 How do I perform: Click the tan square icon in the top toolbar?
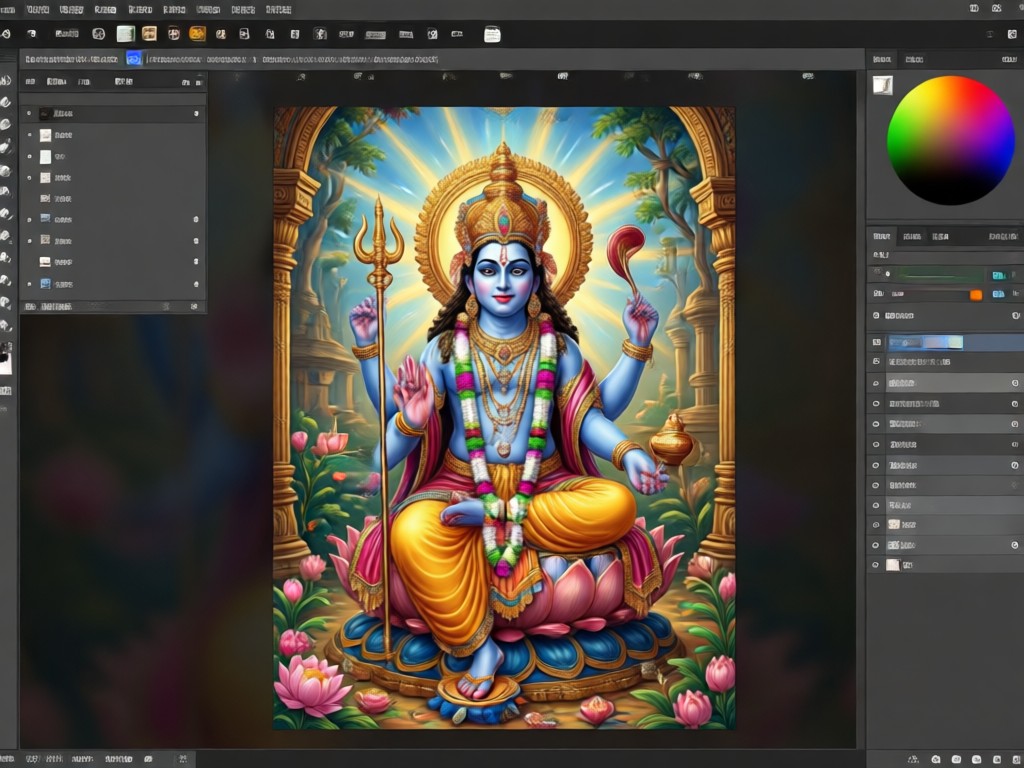(150, 33)
